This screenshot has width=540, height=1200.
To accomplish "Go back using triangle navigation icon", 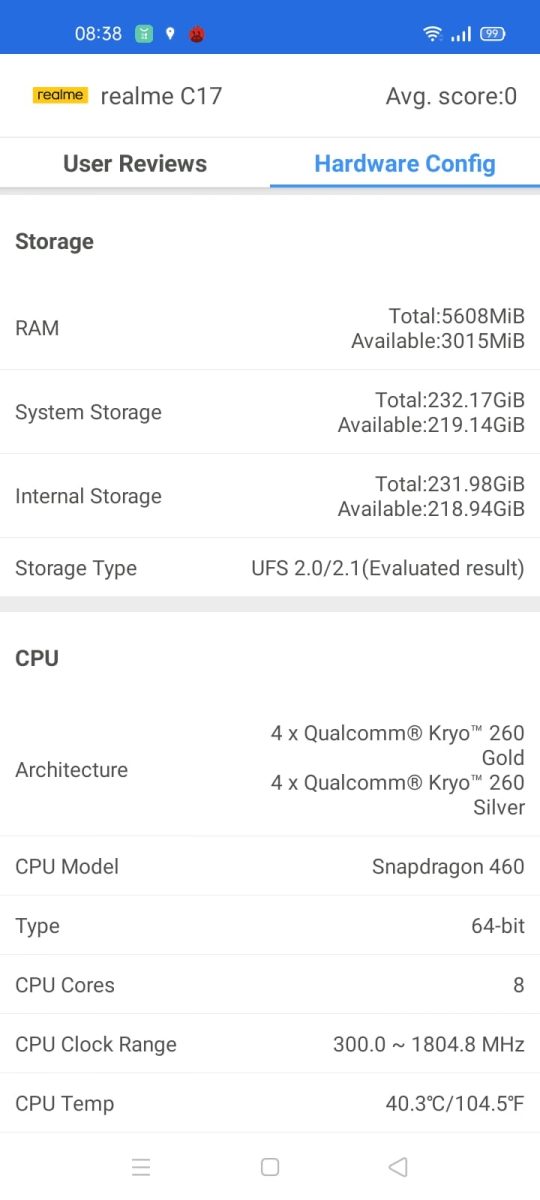I will [398, 1167].
